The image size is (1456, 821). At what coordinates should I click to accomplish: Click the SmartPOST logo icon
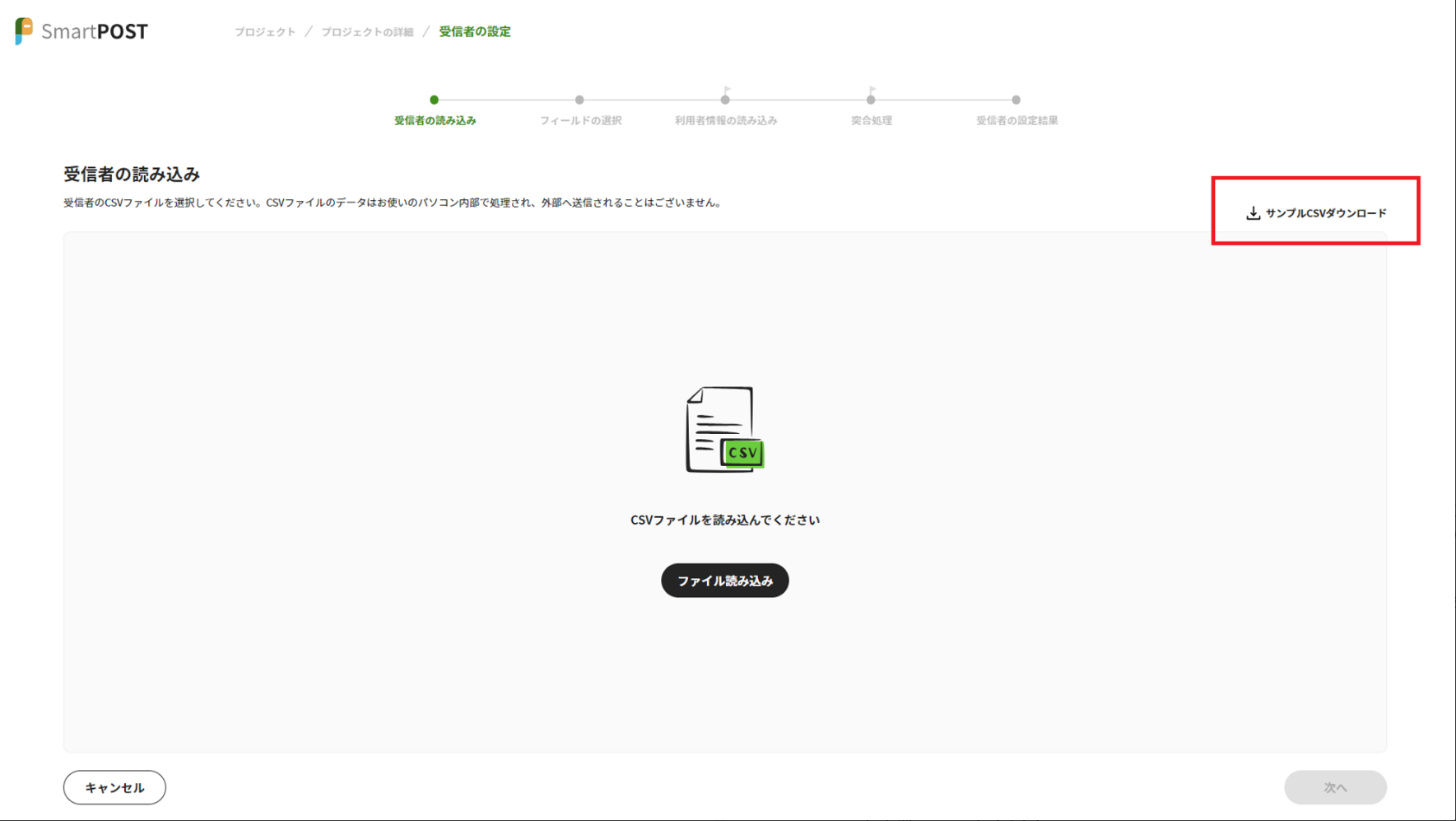pos(24,30)
